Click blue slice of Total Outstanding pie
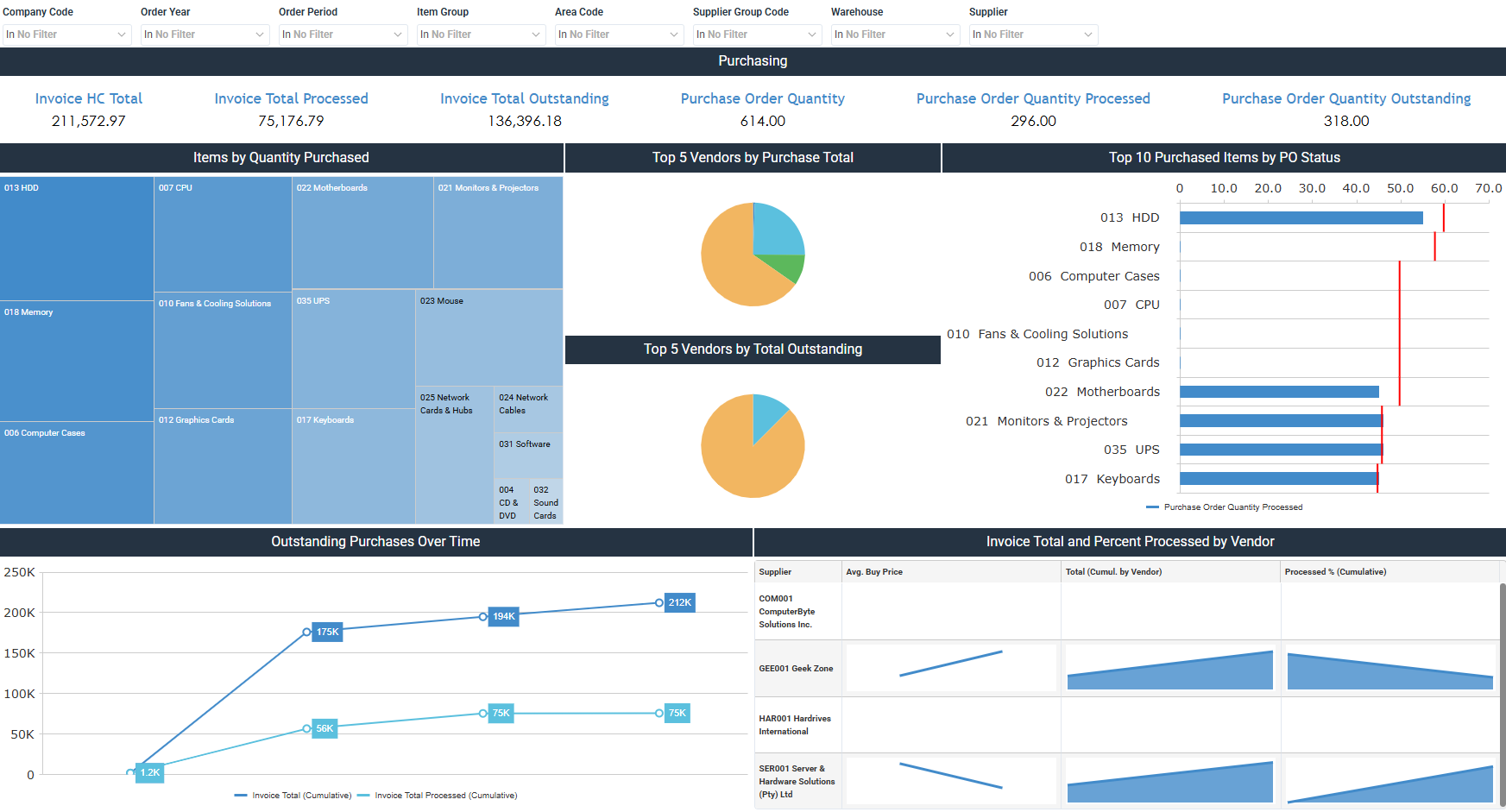Screen dimensions: 1506x812 767,412
